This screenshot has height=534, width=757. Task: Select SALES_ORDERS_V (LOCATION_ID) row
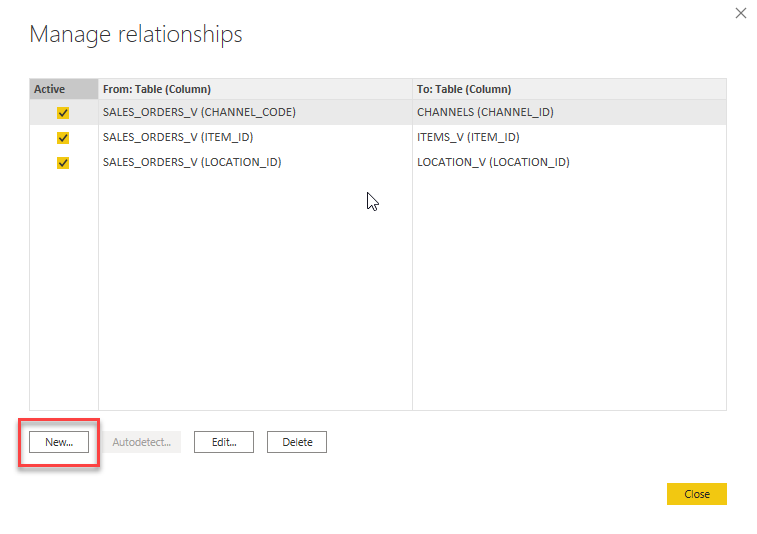(x=192, y=162)
